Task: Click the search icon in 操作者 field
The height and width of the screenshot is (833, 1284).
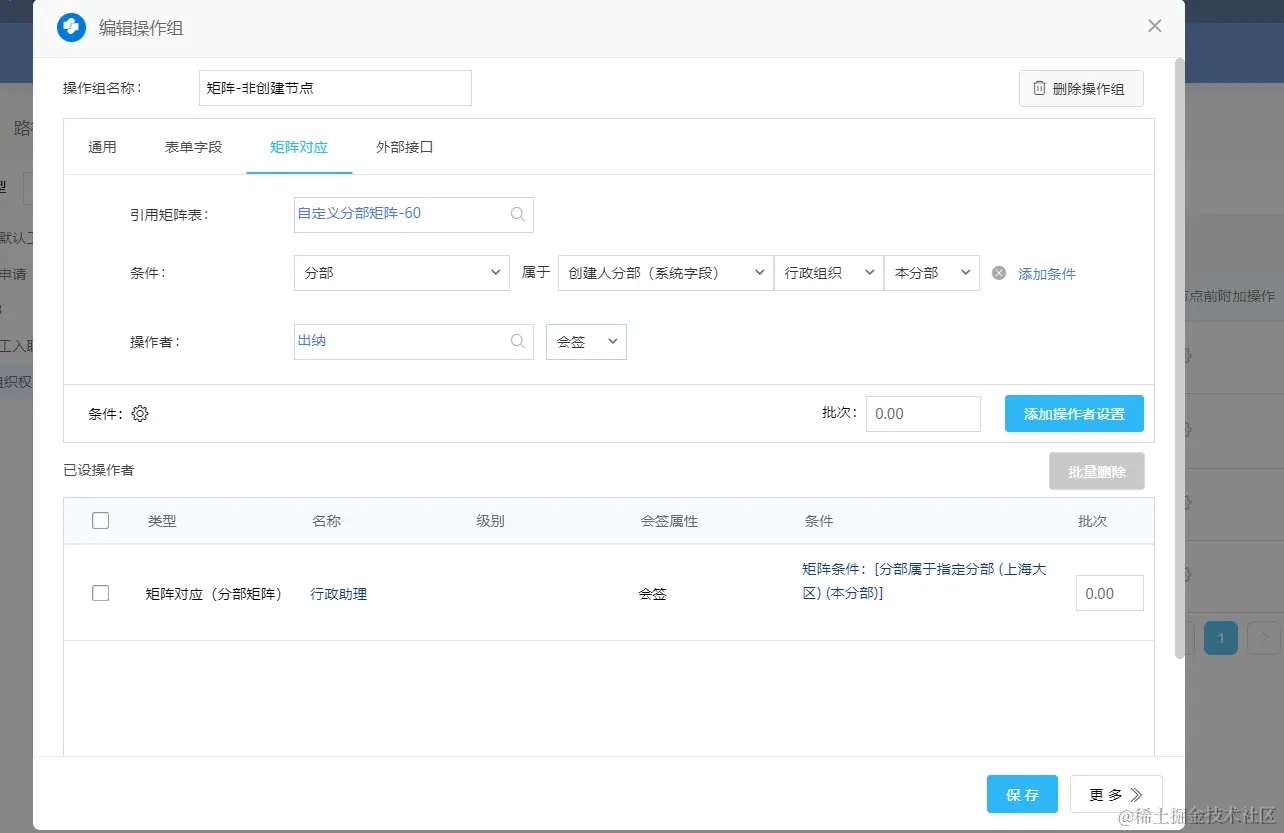Action: pos(518,341)
